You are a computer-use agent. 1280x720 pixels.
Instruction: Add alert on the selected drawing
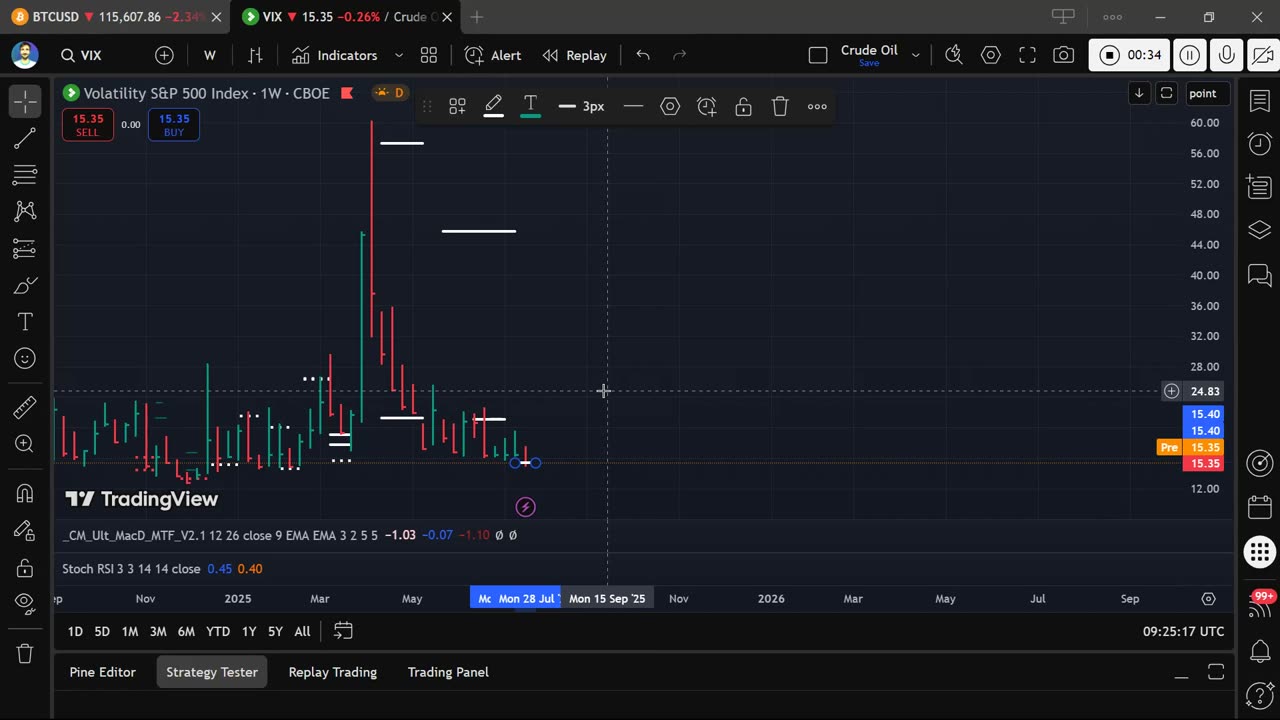[706, 106]
